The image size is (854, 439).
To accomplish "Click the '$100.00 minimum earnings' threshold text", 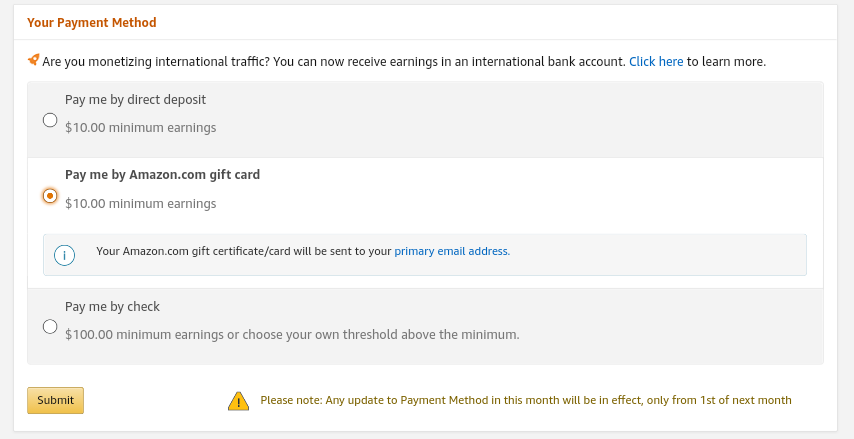I will pos(292,334).
